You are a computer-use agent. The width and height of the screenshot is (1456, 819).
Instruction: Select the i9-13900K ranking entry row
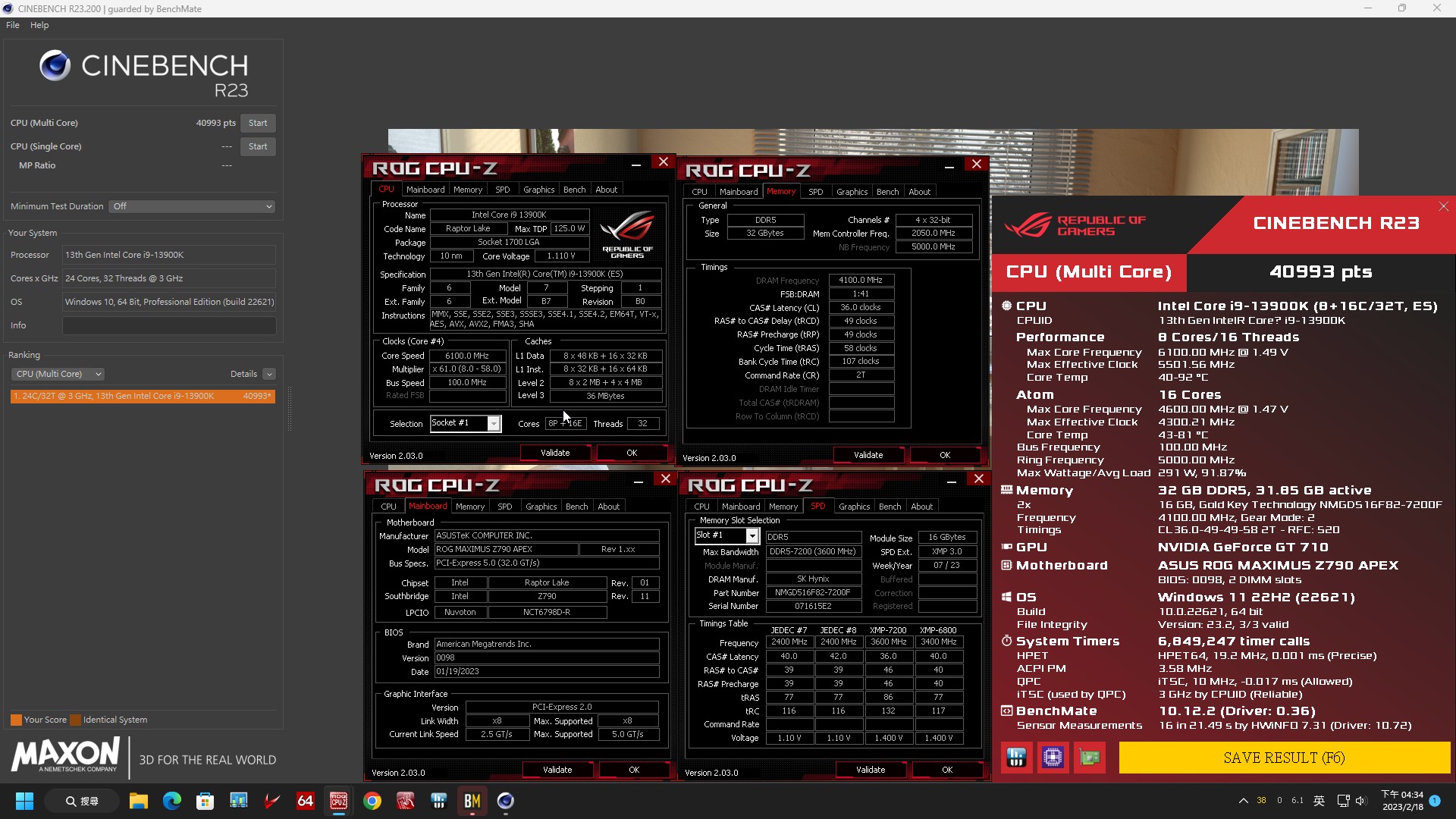(x=143, y=396)
